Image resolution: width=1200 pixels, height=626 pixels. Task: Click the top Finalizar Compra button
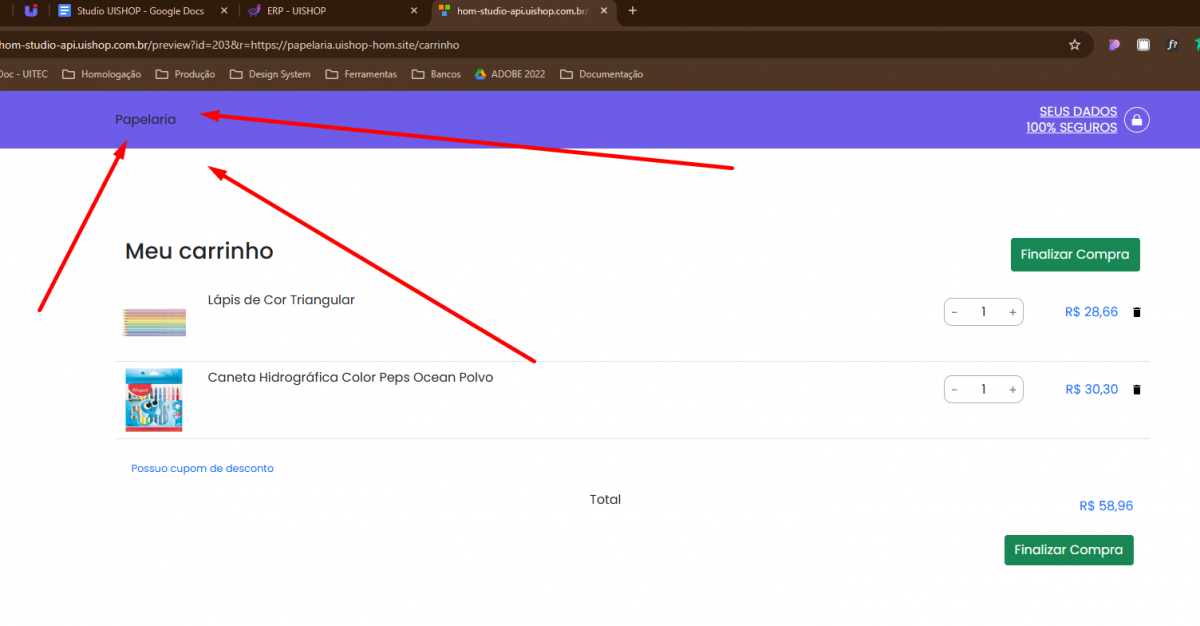tap(1075, 254)
